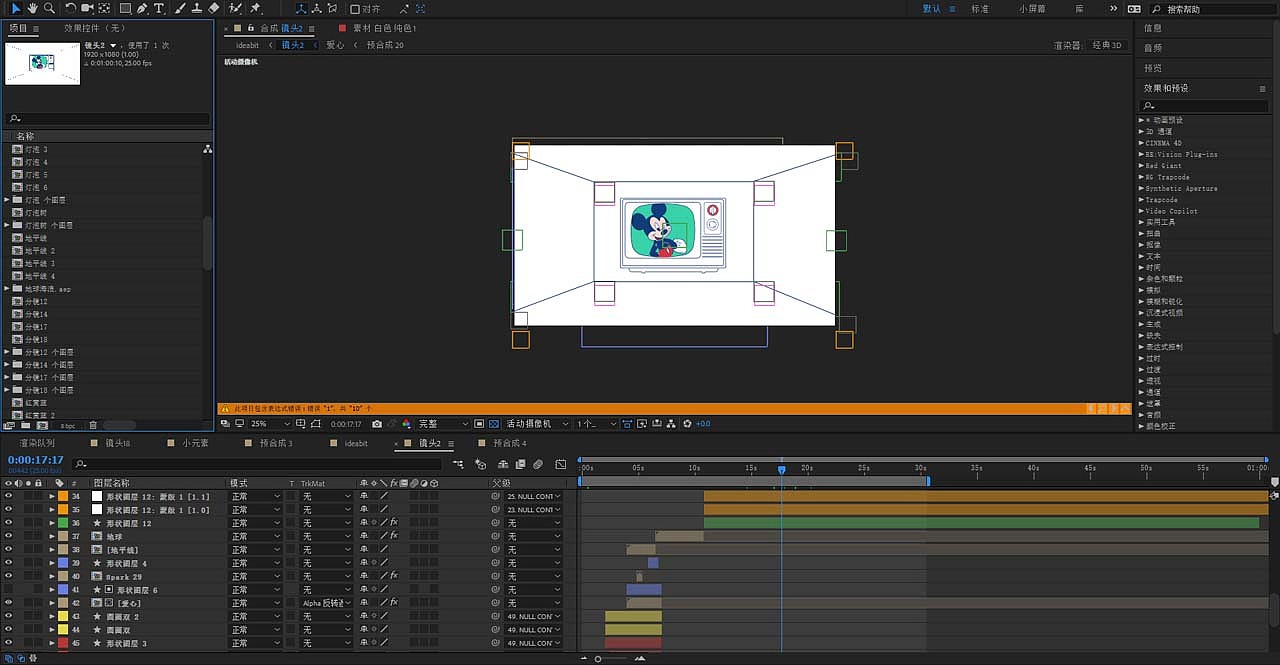The width and height of the screenshot is (1280, 665).
Task: Open the ideabit timeline tab
Action: (x=356, y=443)
